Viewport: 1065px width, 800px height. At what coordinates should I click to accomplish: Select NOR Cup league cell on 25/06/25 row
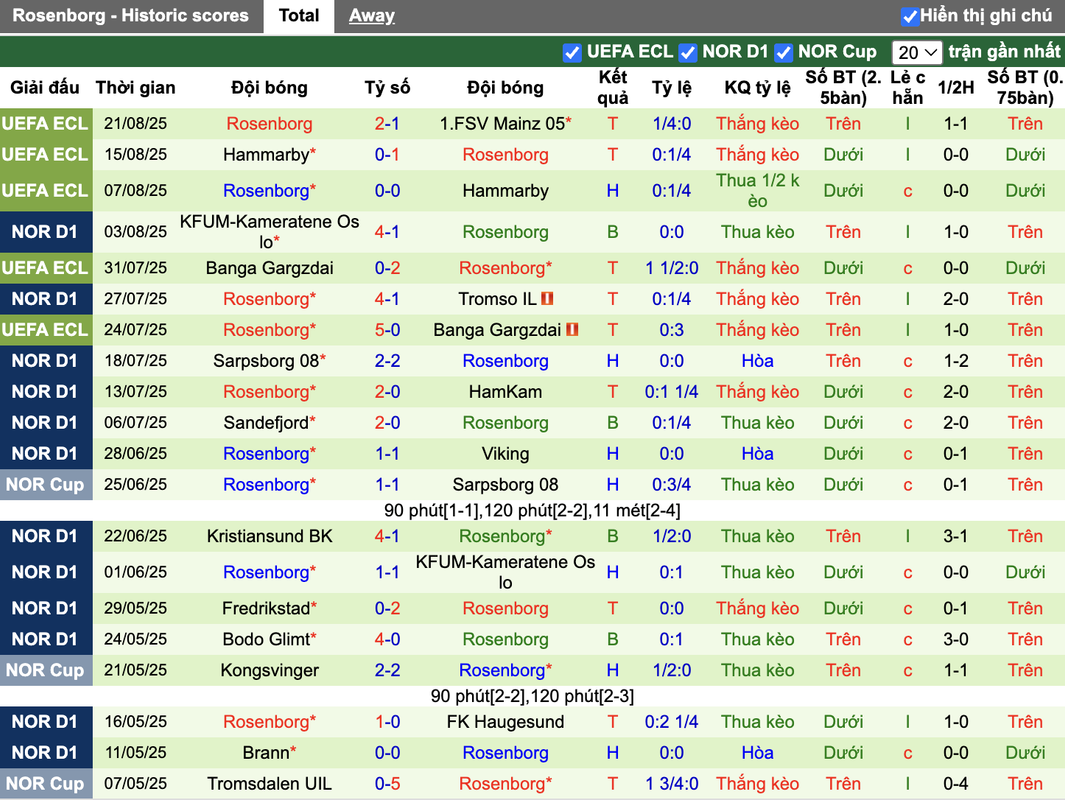tap(46, 484)
